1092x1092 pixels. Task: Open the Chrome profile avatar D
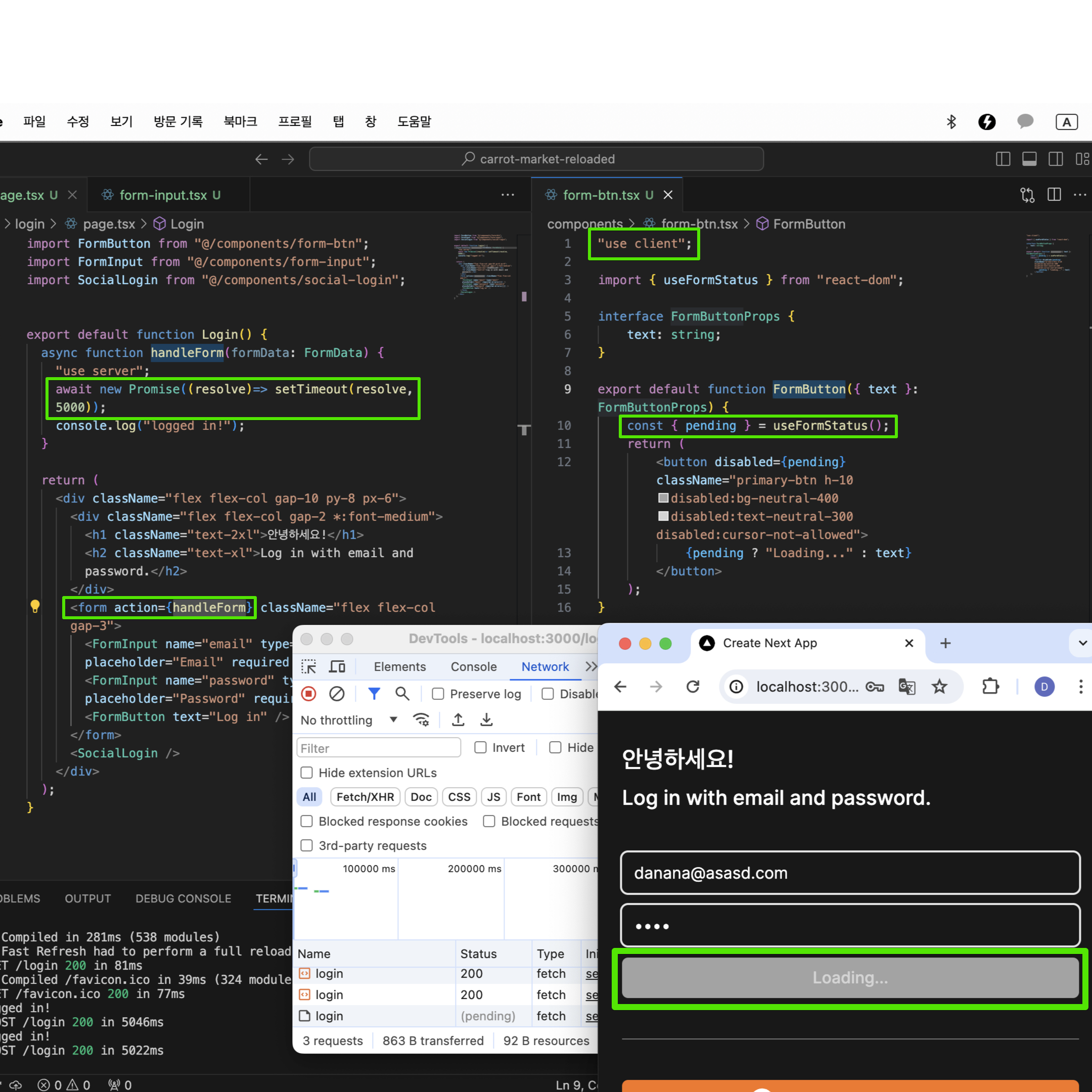click(1044, 687)
